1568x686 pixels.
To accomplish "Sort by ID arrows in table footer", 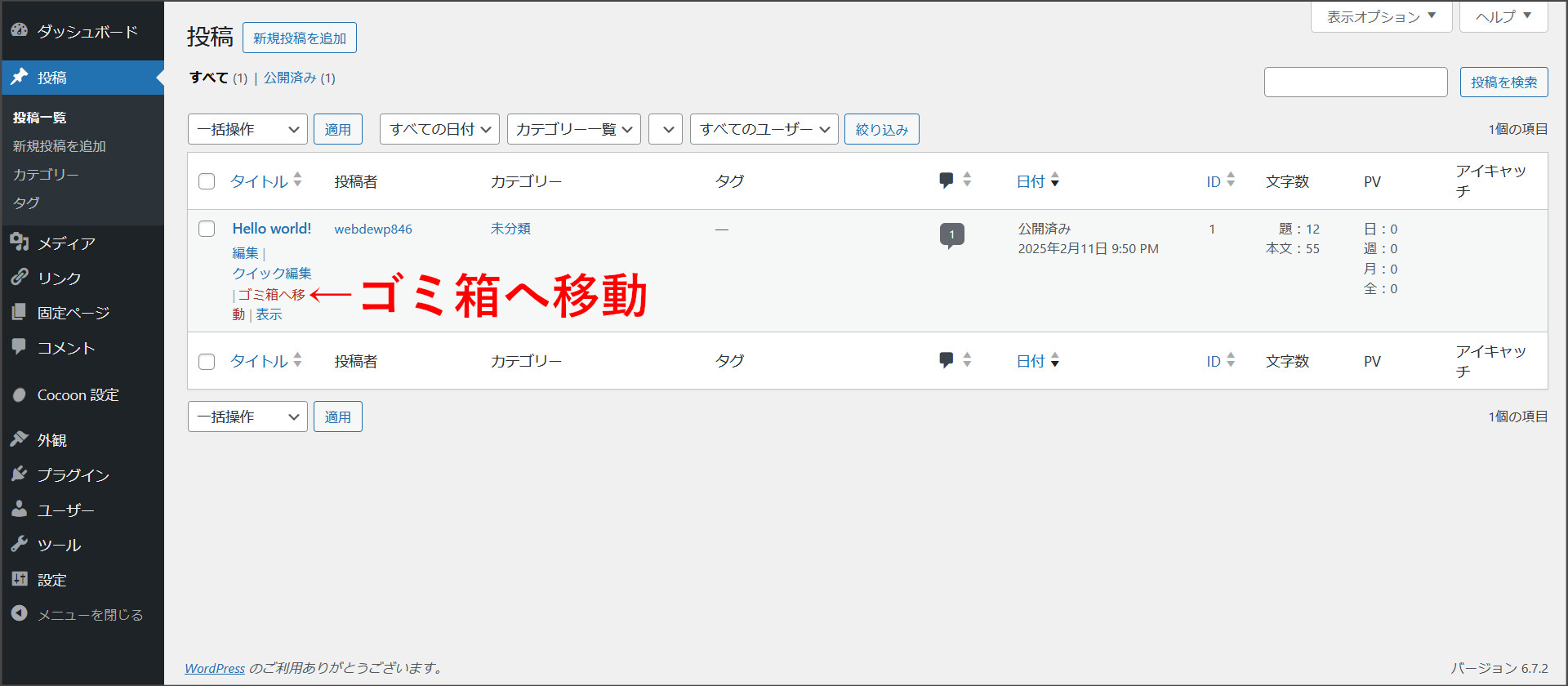I will pos(1231,359).
